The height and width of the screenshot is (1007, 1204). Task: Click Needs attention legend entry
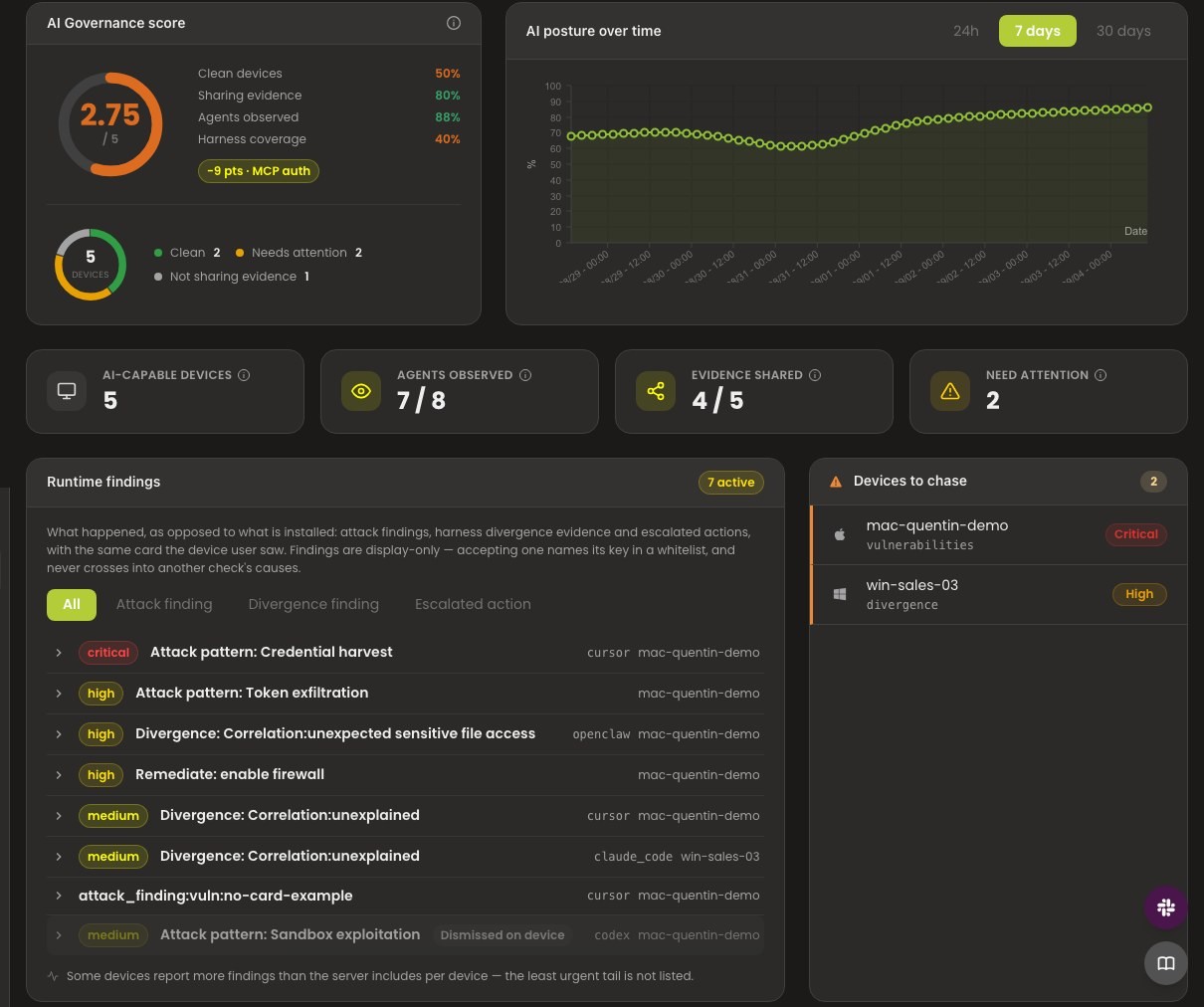click(299, 253)
